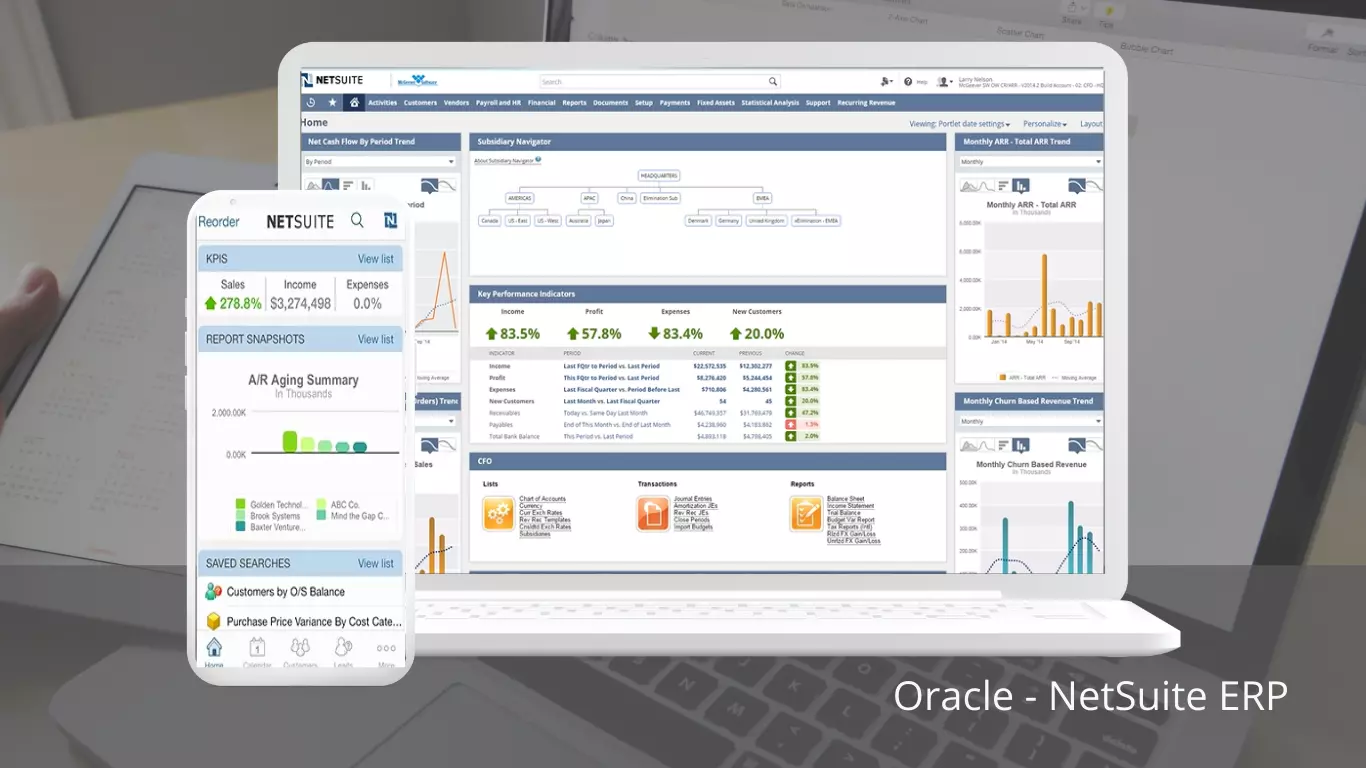This screenshot has height=768, width=1366.
Task: Open the Activities menu
Action: click(x=383, y=103)
